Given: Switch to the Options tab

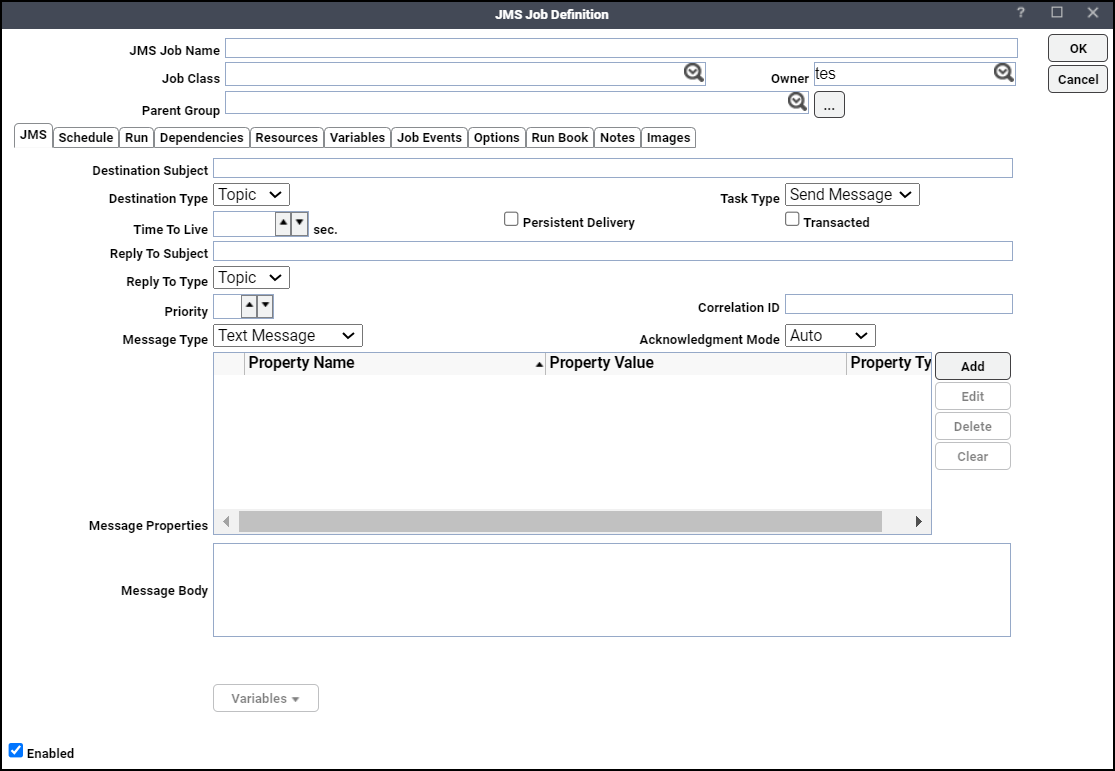Looking at the screenshot, I should (496, 137).
